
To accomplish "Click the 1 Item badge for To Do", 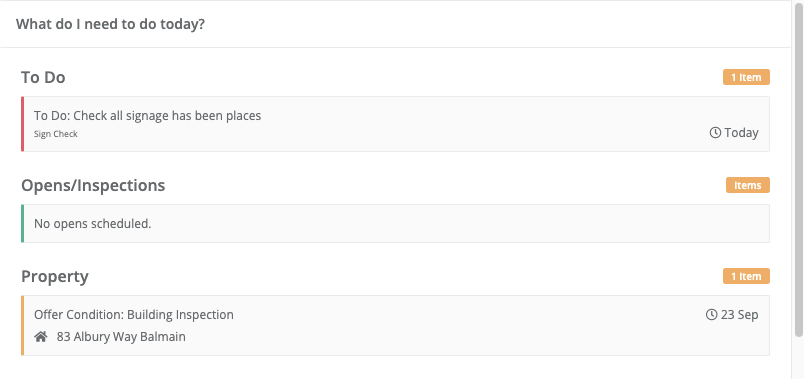I will 746,77.
